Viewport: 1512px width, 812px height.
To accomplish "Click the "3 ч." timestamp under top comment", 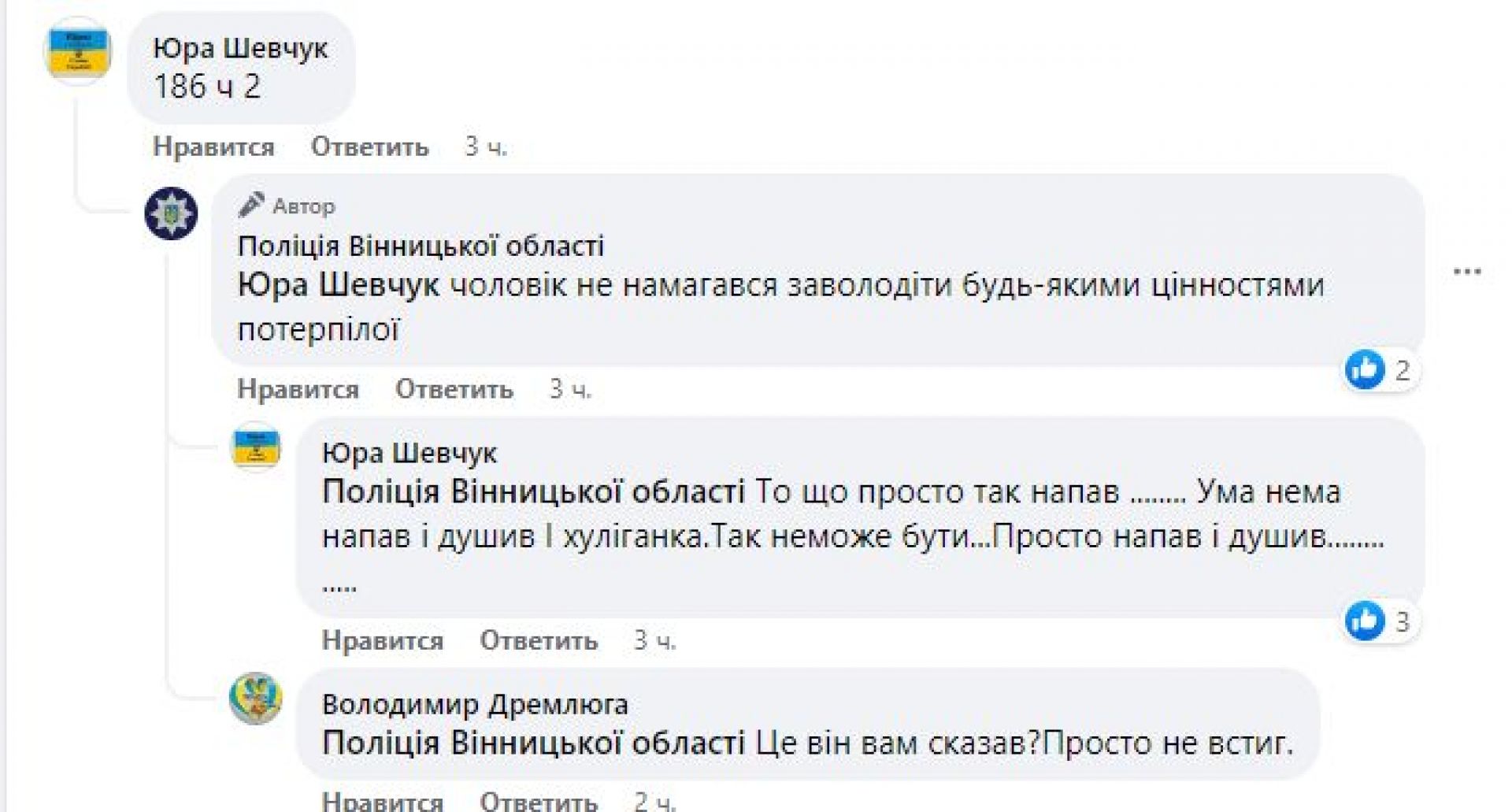I will [486, 147].
